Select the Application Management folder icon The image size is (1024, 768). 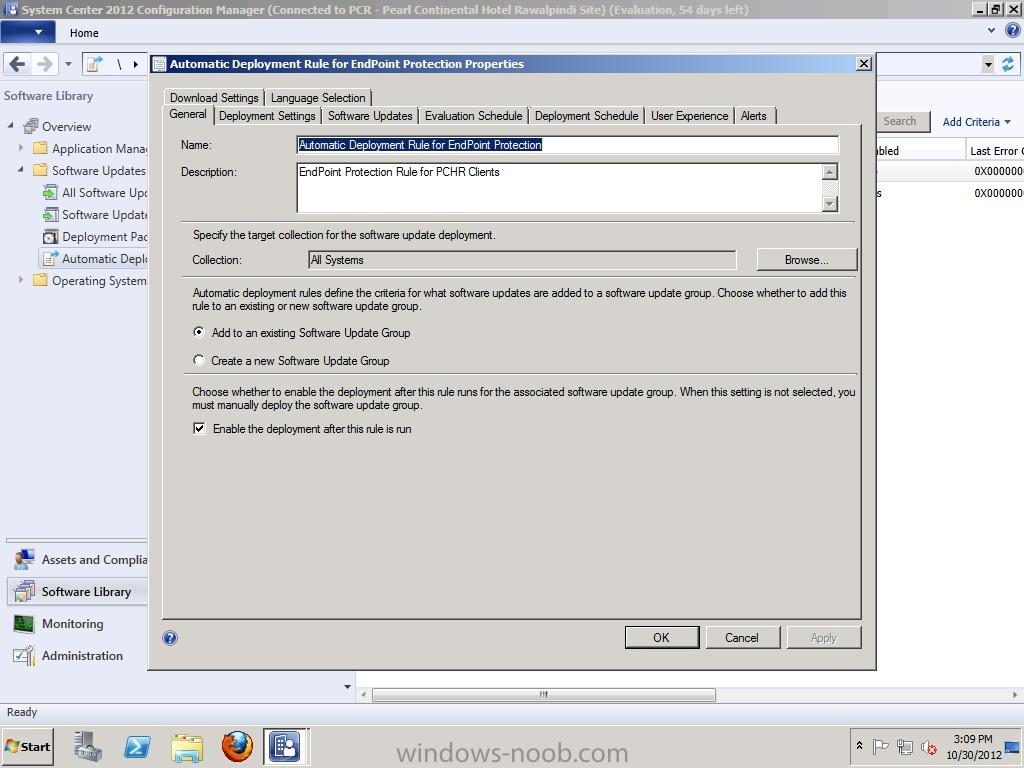[40, 148]
